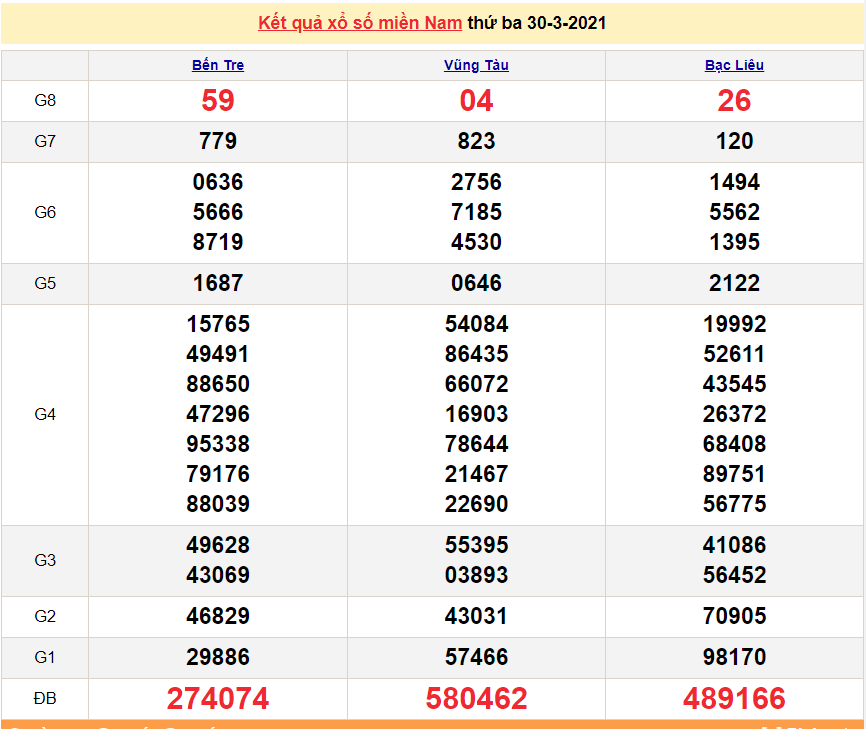Select the Bến Tre special prize 274074
Screen dimensions: 866x729
click(218, 698)
